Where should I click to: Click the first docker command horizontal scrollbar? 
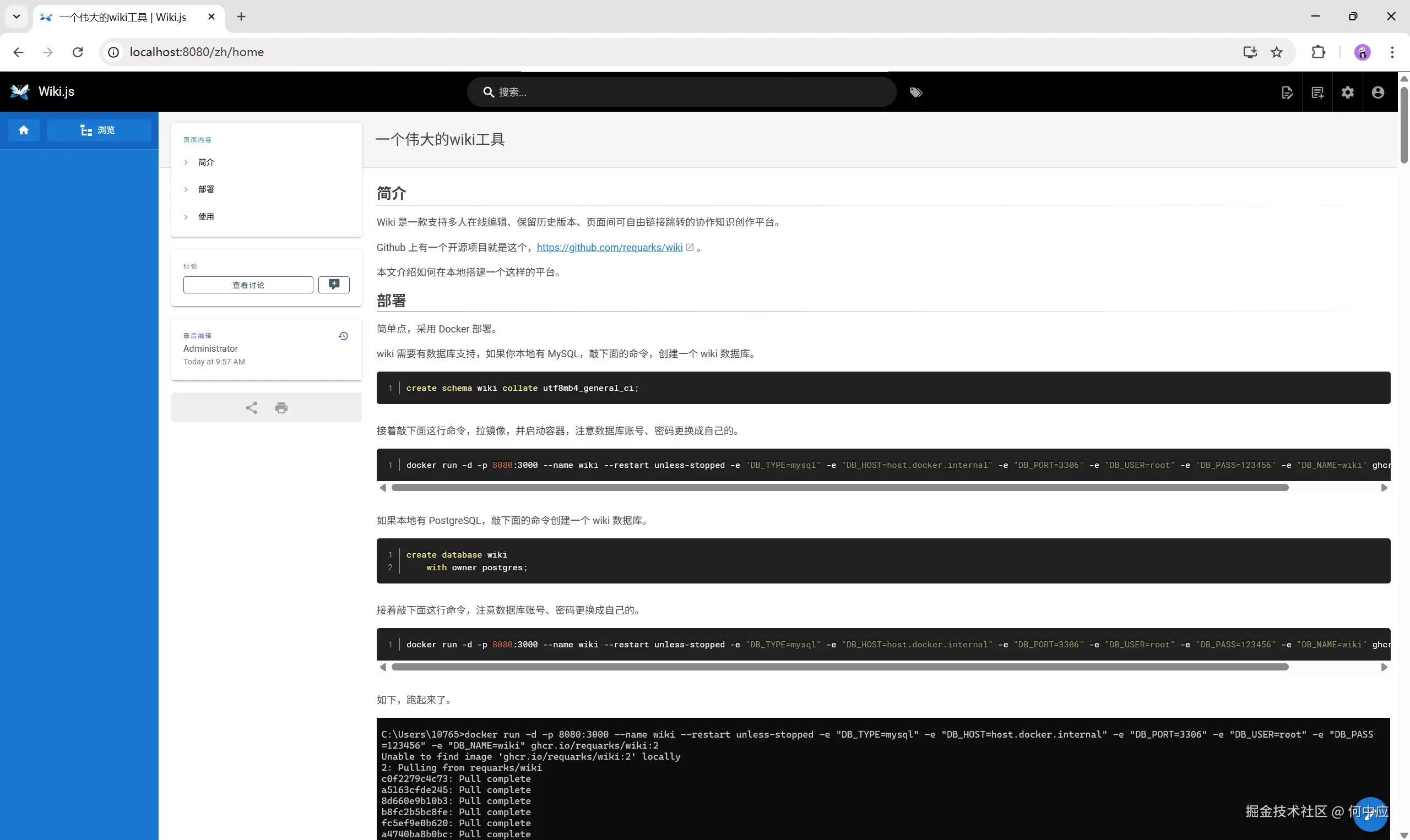tap(839, 487)
